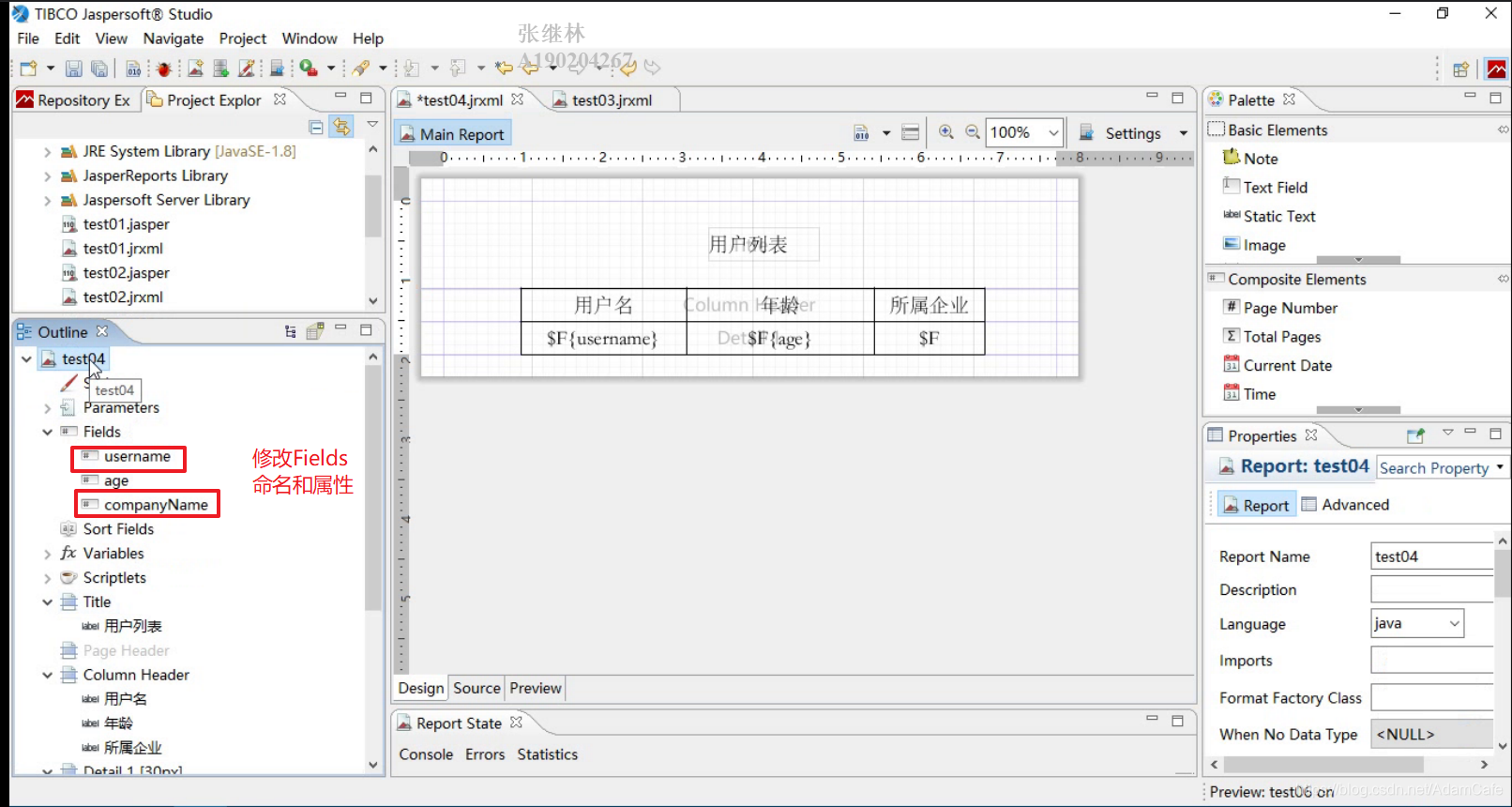1512x807 pixels.
Task: Click the Report Name input field
Action: click(1432, 556)
